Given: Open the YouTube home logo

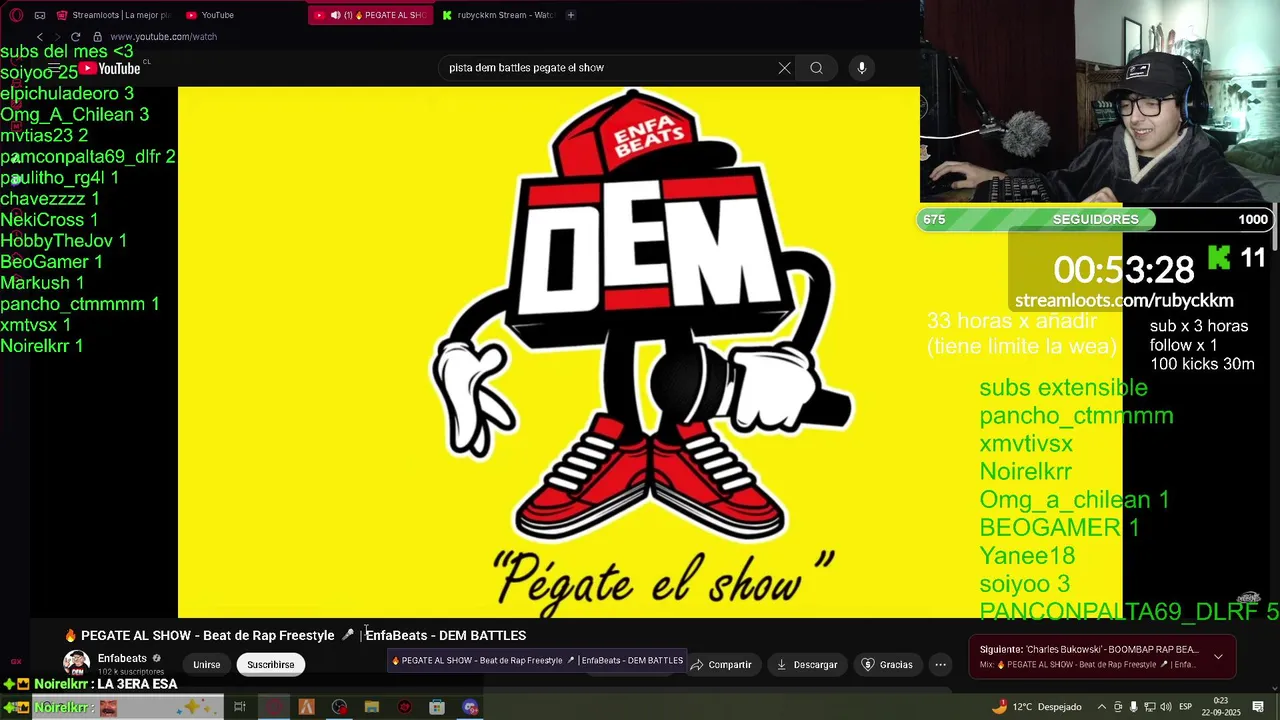Looking at the screenshot, I should (110, 68).
